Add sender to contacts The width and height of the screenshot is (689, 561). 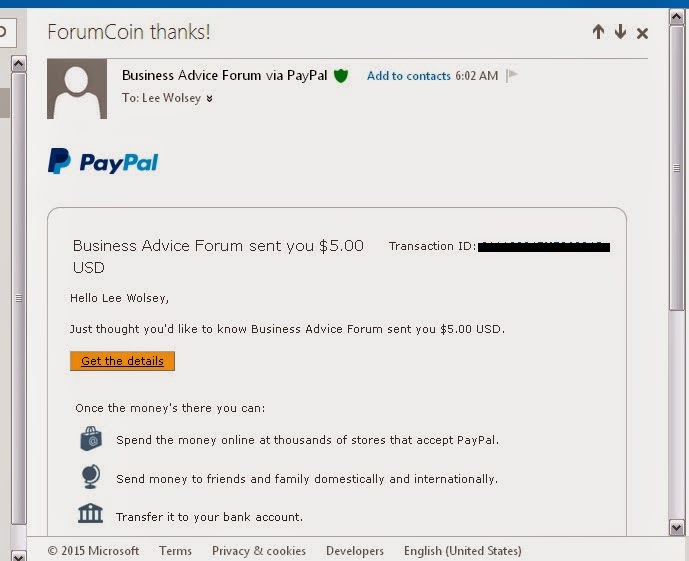pos(409,76)
